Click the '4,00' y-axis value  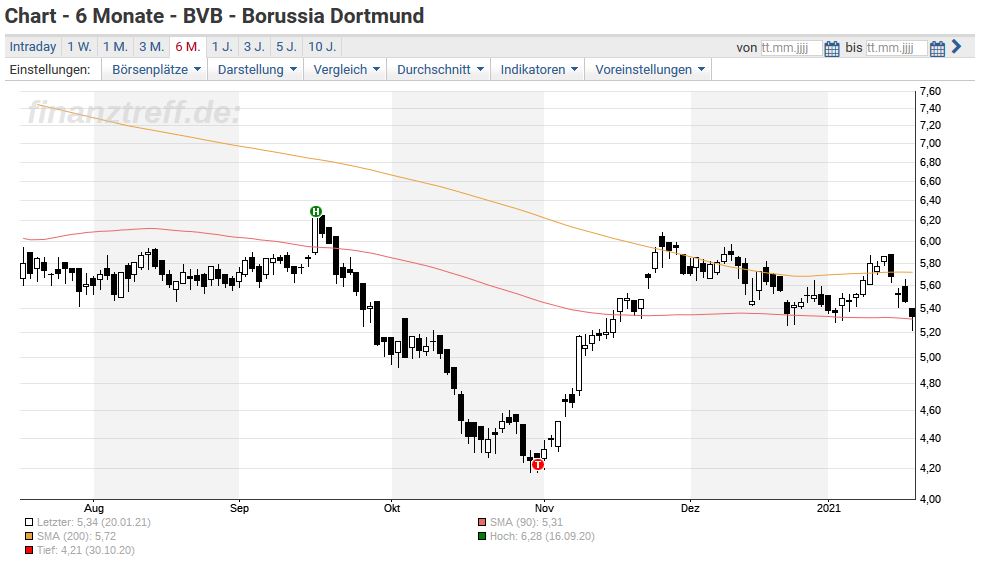pyautogui.click(x=930, y=499)
